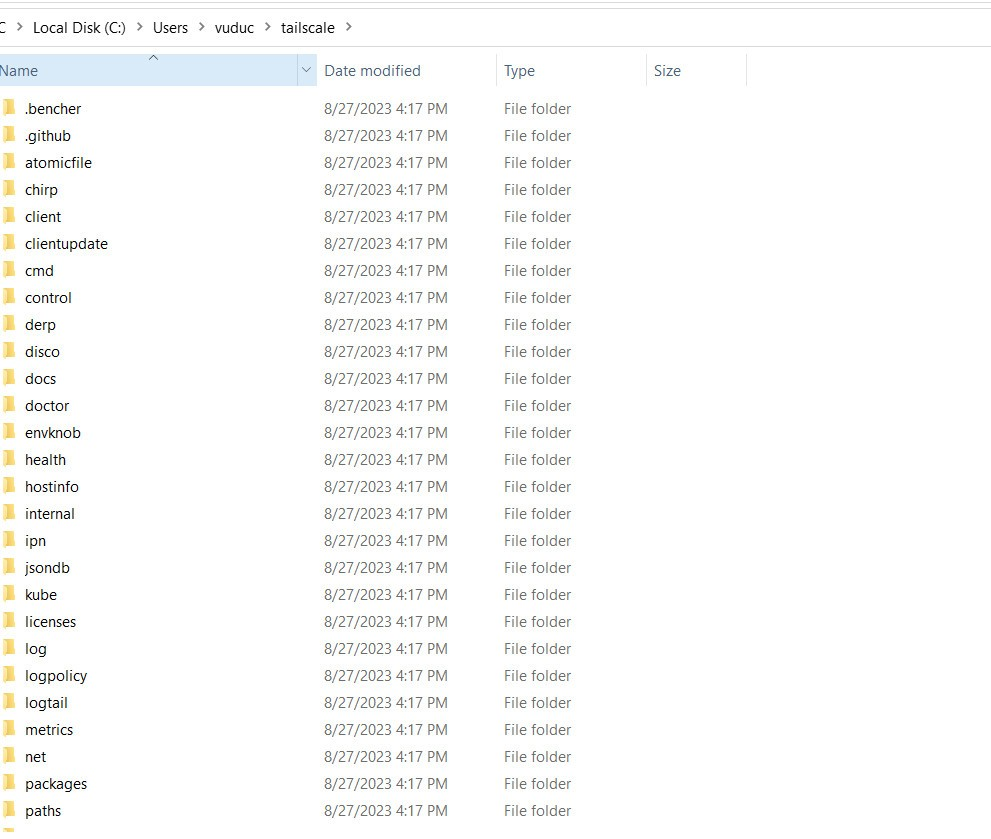Click the date modified of the metrics row
Image resolution: width=991 pixels, height=839 pixels.
pyautogui.click(x=386, y=730)
